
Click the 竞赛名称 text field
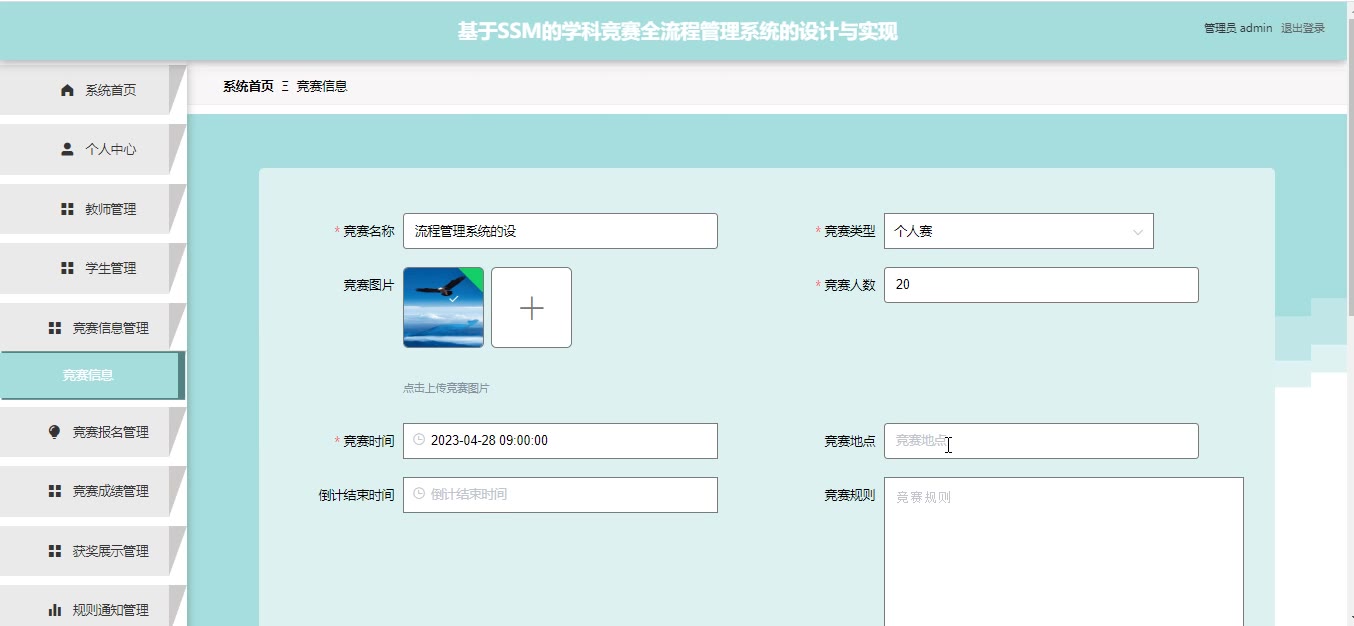(x=560, y=231)
